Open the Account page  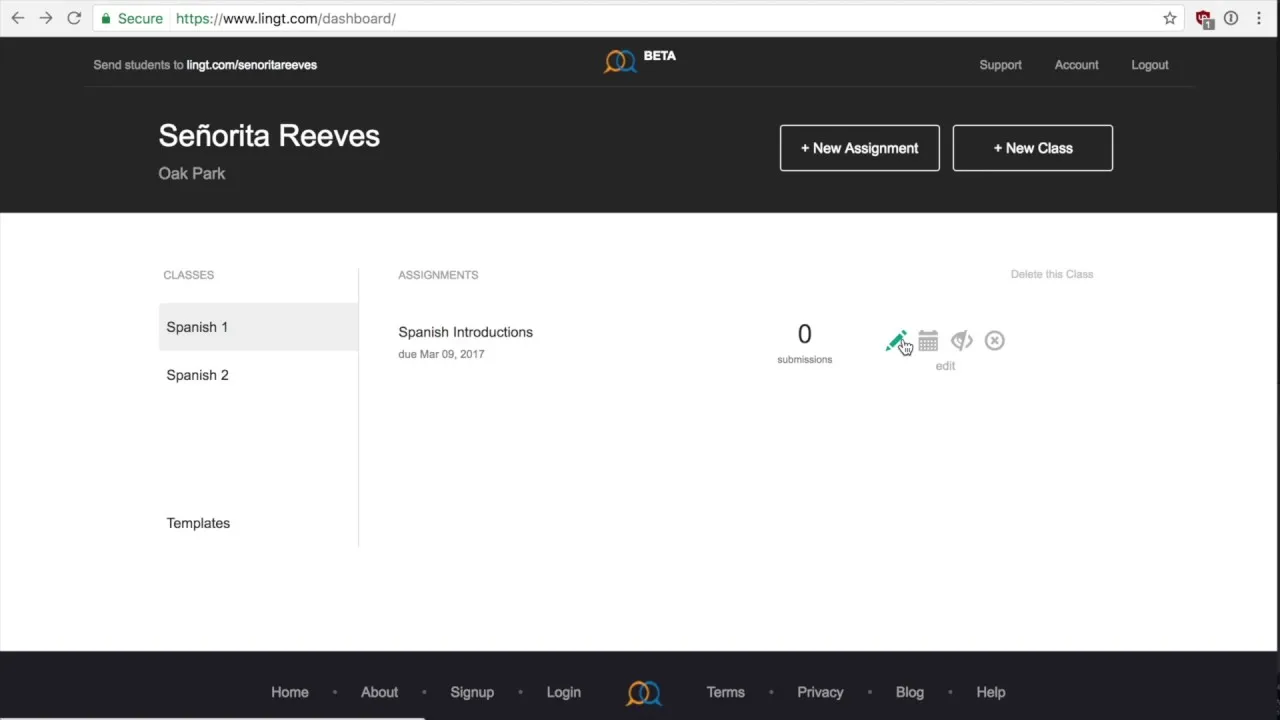pos(1076,65)
